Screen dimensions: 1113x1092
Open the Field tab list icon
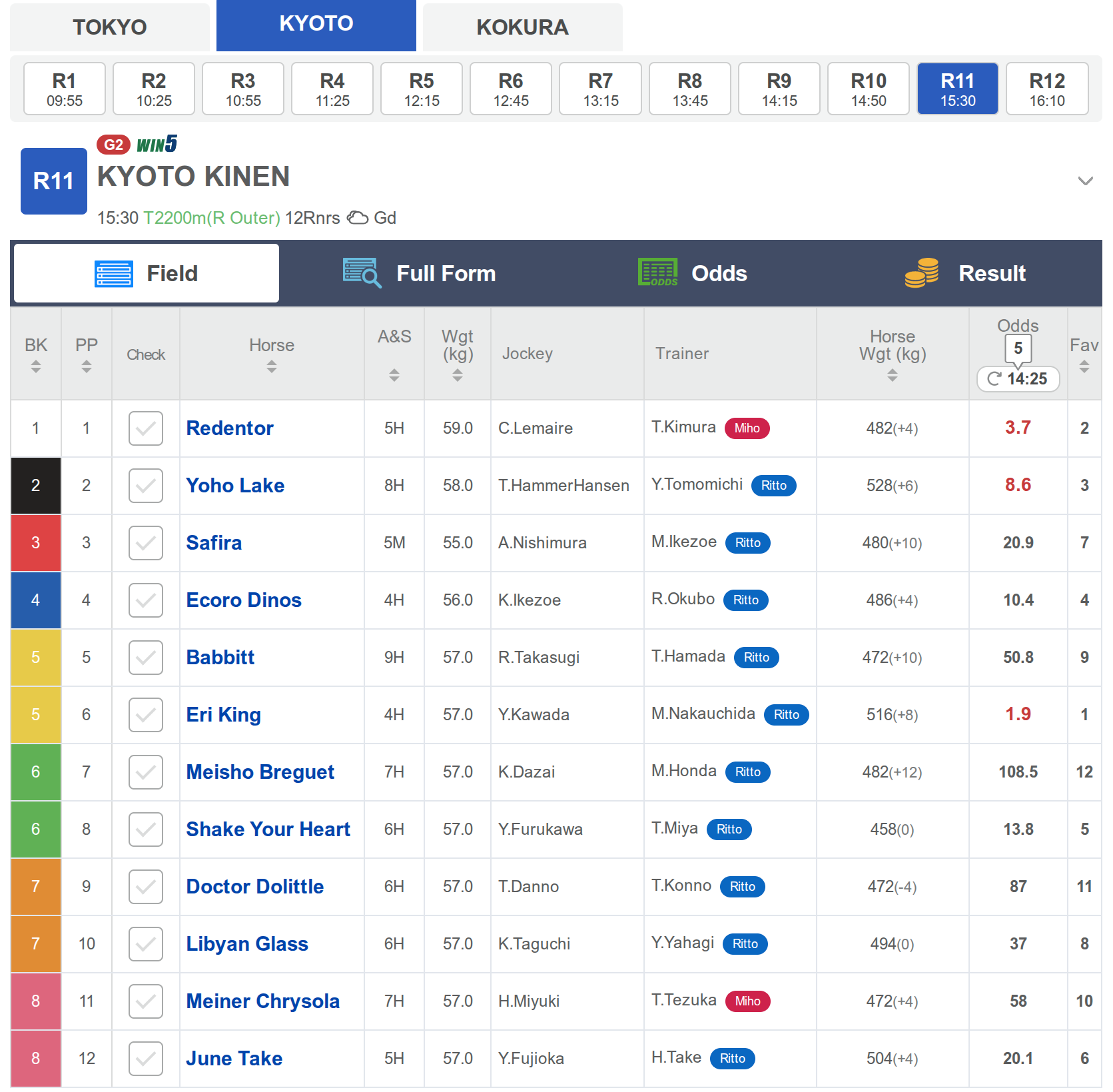pos(113,273)
